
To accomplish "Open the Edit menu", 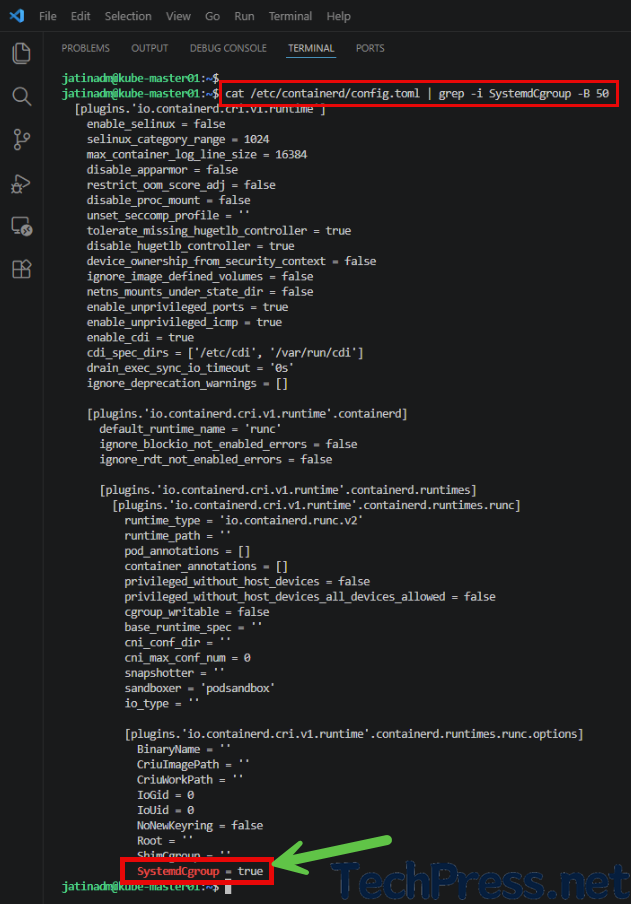I will click(x=80, y=16).
